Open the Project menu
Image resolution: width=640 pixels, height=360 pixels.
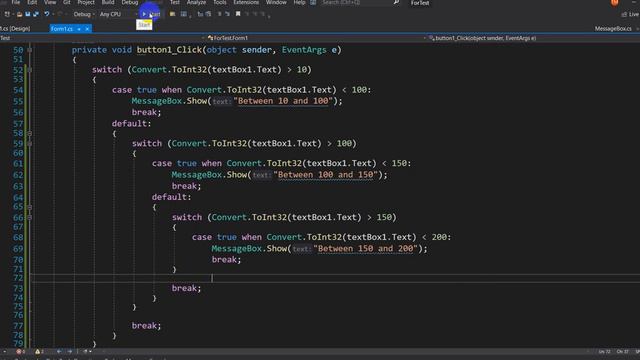click(x=86, y=2)
